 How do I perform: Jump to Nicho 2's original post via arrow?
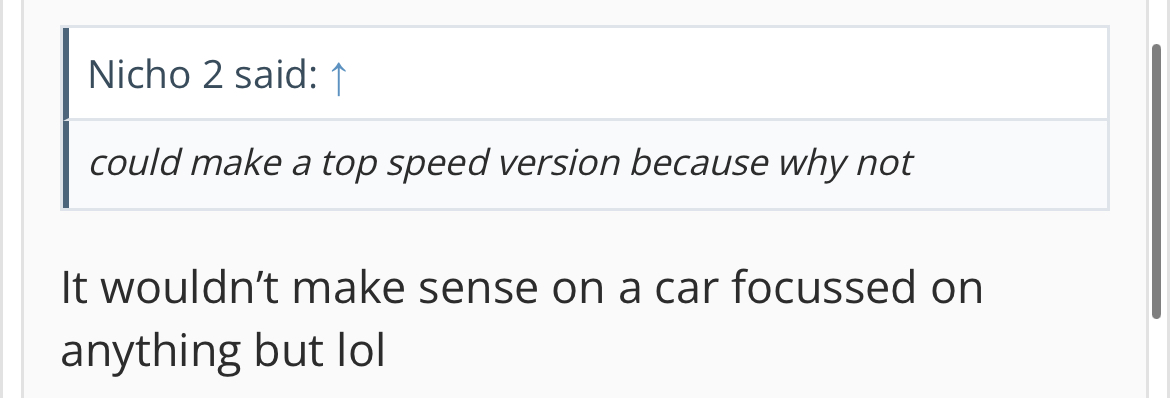pos(338,77)
